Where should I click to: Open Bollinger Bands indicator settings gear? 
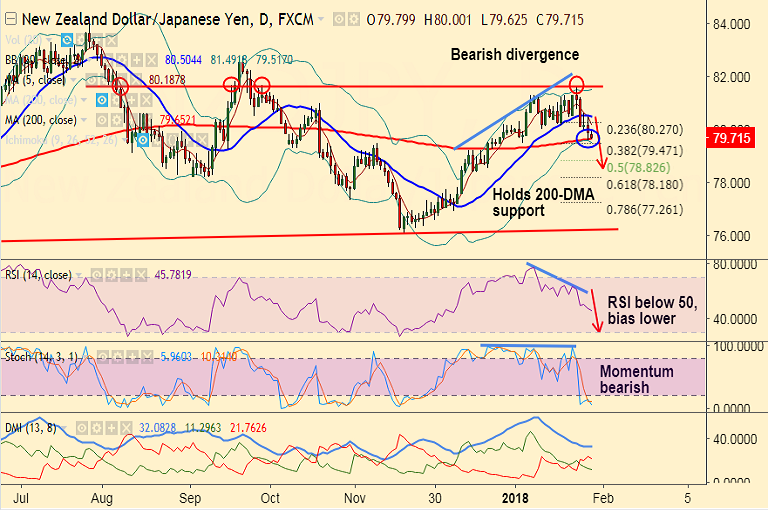(121, 60)
